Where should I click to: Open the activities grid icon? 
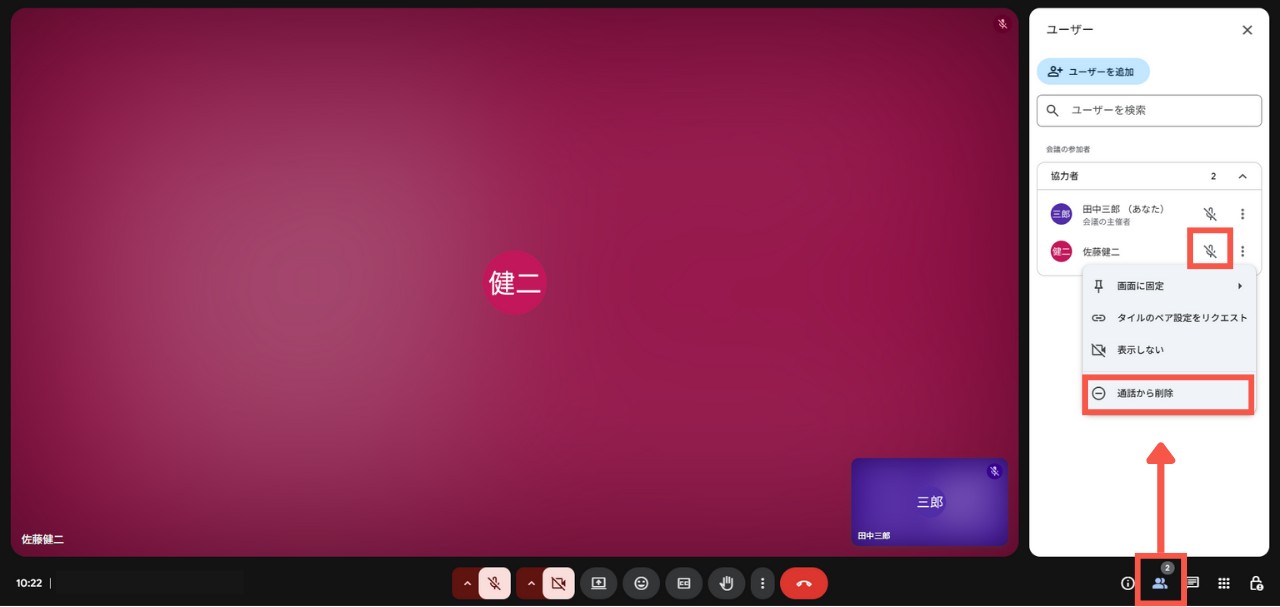point(1223,583)
